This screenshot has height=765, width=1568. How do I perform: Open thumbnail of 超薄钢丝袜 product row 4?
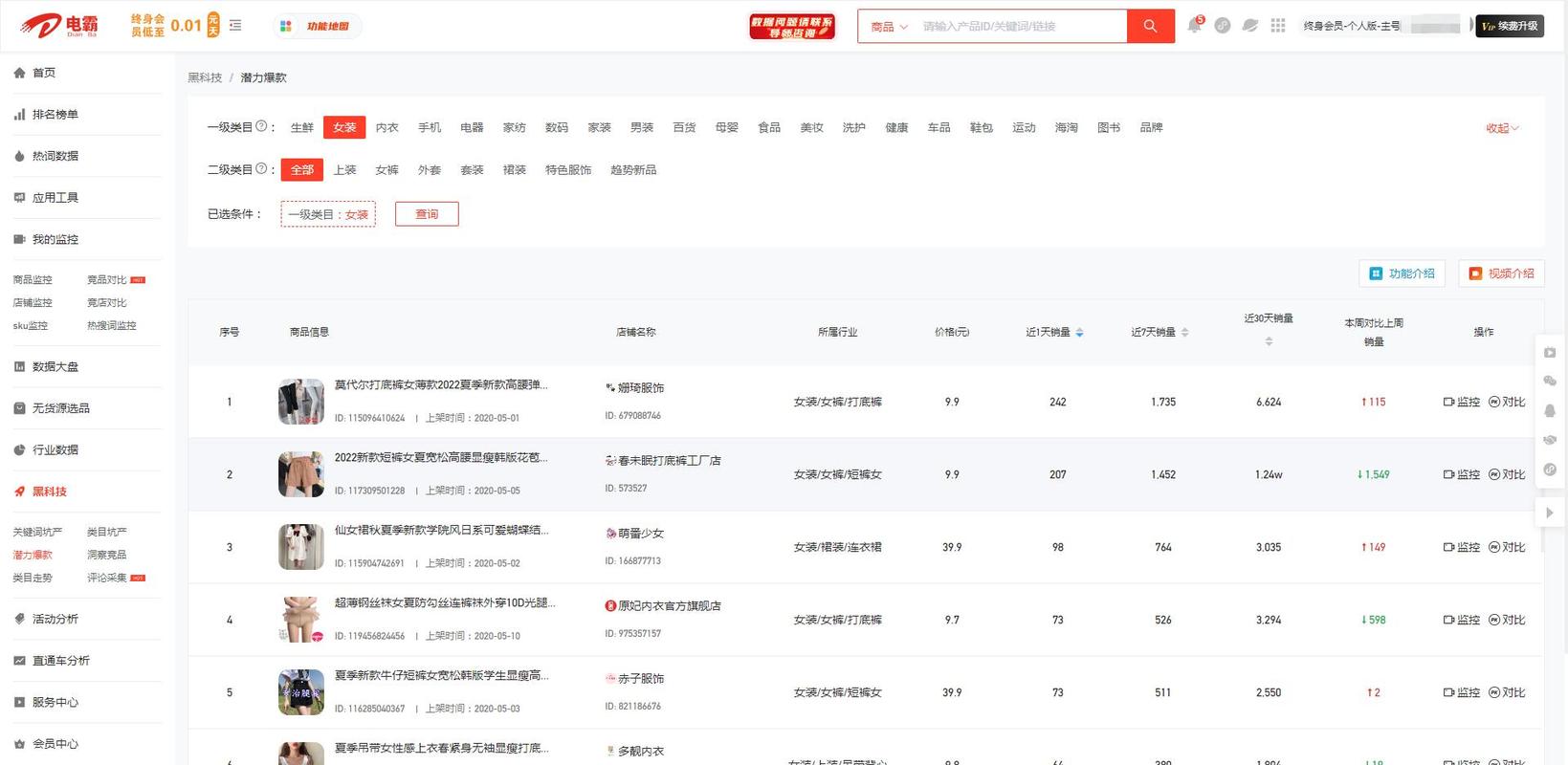click(x=301, y=620)
